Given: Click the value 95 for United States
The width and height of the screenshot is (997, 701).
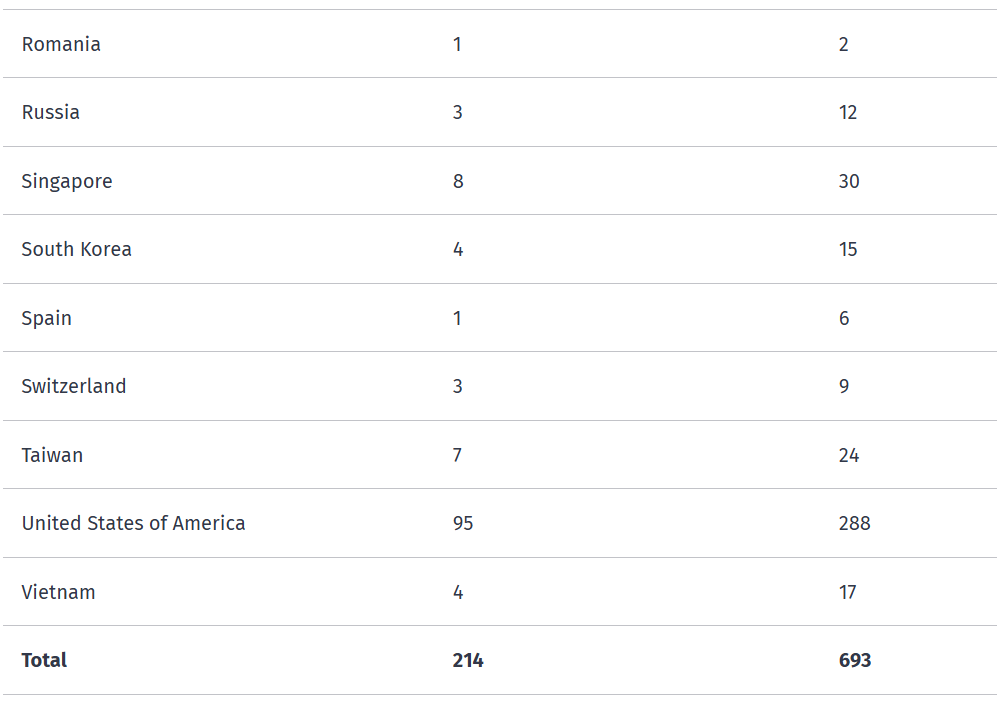Looking at the screenshot, I should click(463, 524).
